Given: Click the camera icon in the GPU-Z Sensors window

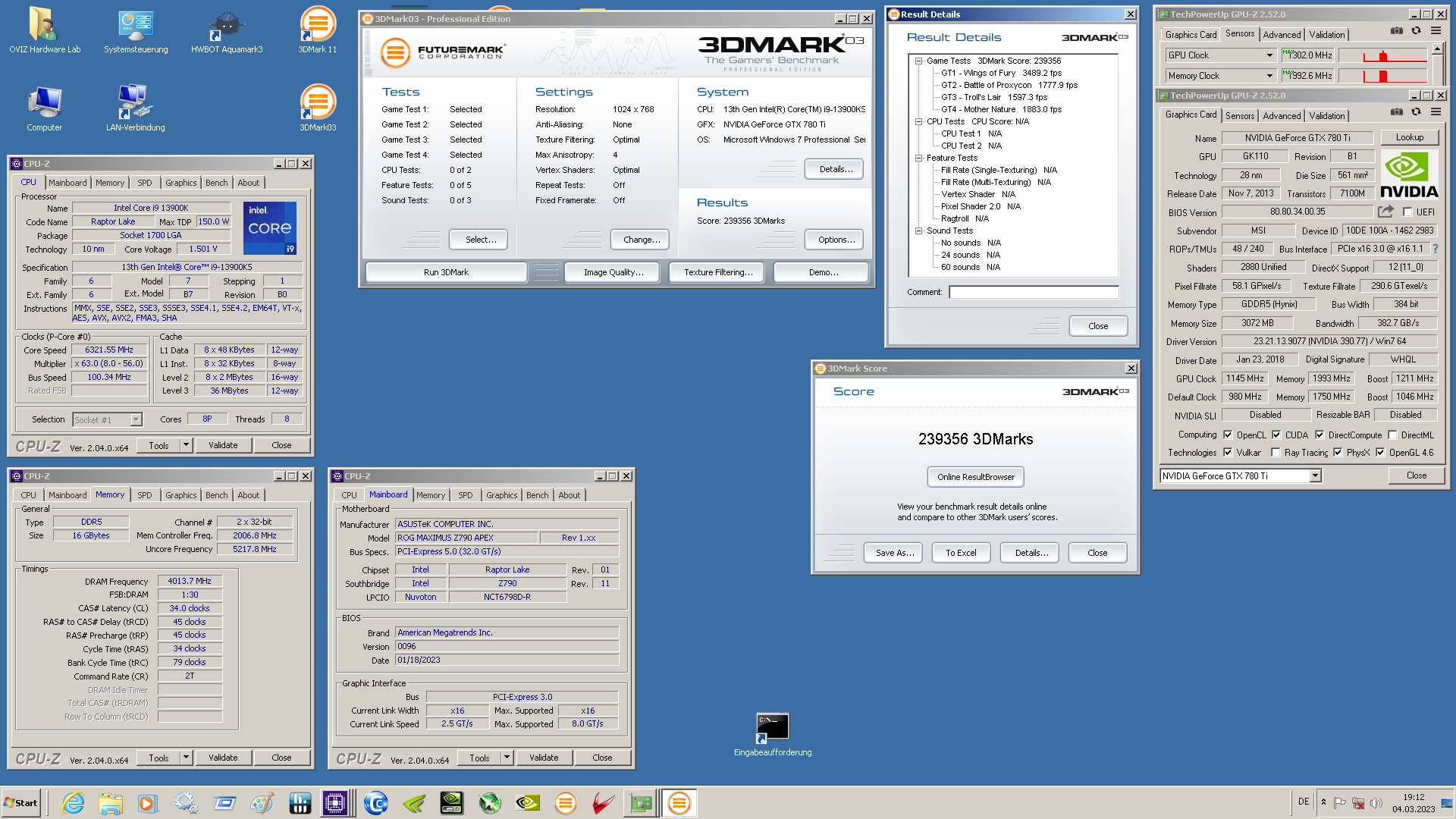Looking at the screenshot, I should pos(1396,30).
